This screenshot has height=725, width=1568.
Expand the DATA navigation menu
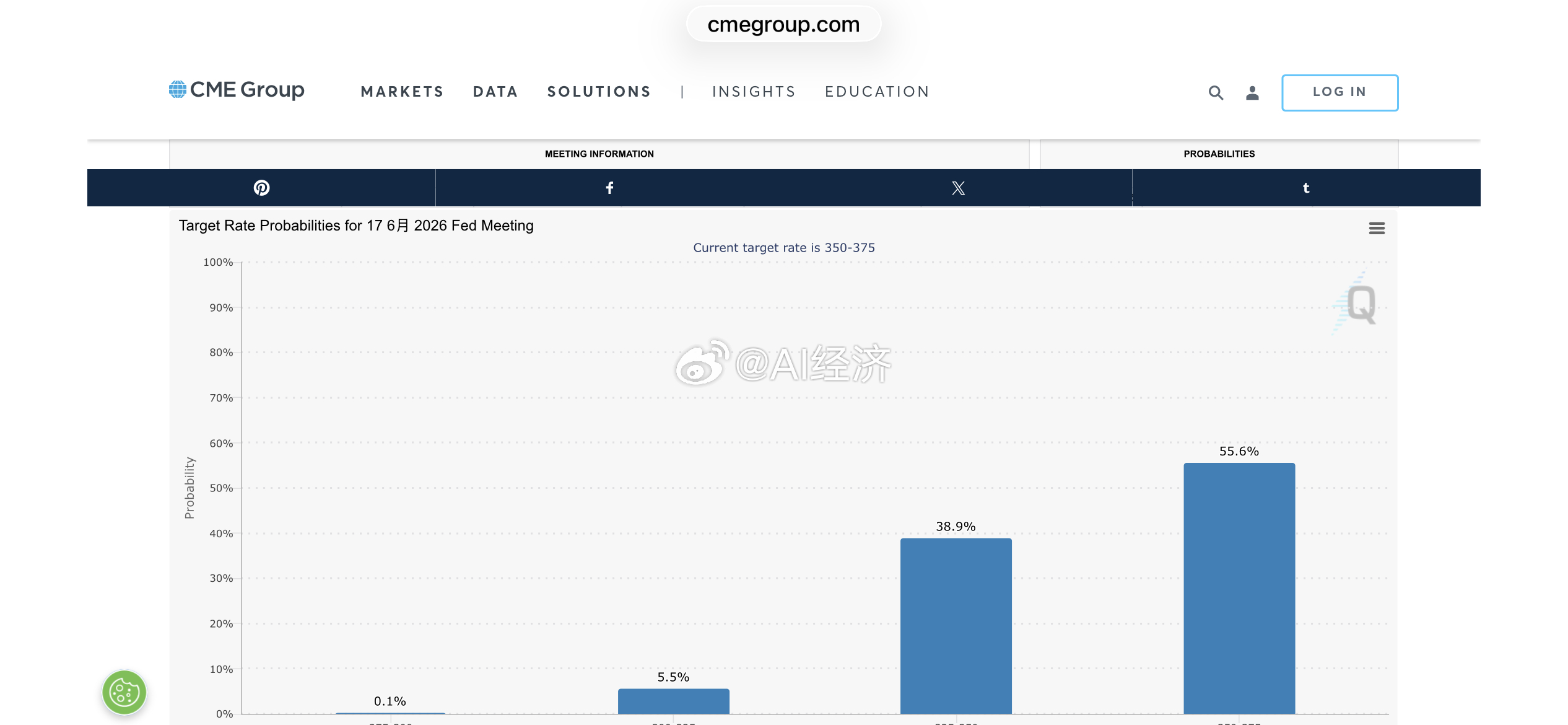pyautogui.click(x=495, y=92)
